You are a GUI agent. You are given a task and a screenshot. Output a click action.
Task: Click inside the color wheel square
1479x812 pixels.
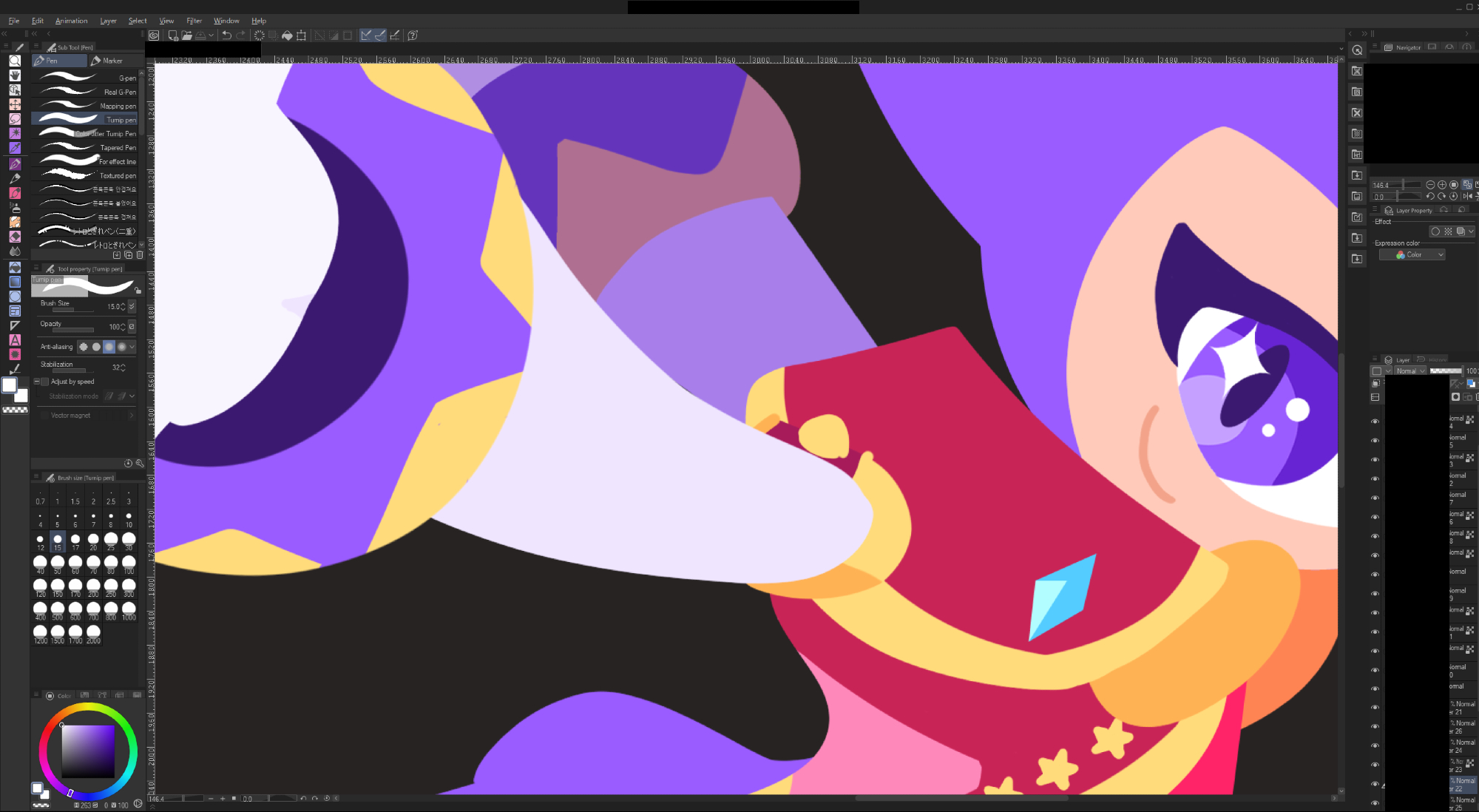(x=88, y=751)
